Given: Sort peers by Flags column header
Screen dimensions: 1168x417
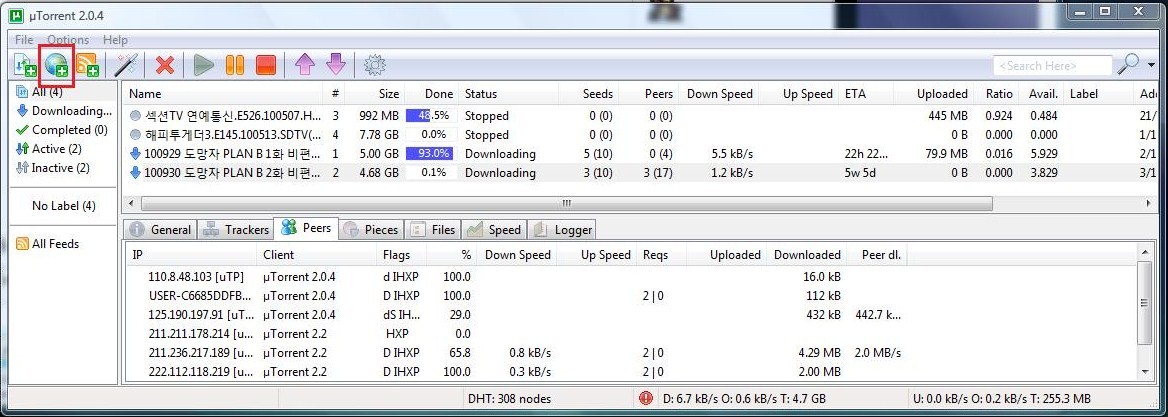Looking at the screenshot, I should [x=402, y=255].
